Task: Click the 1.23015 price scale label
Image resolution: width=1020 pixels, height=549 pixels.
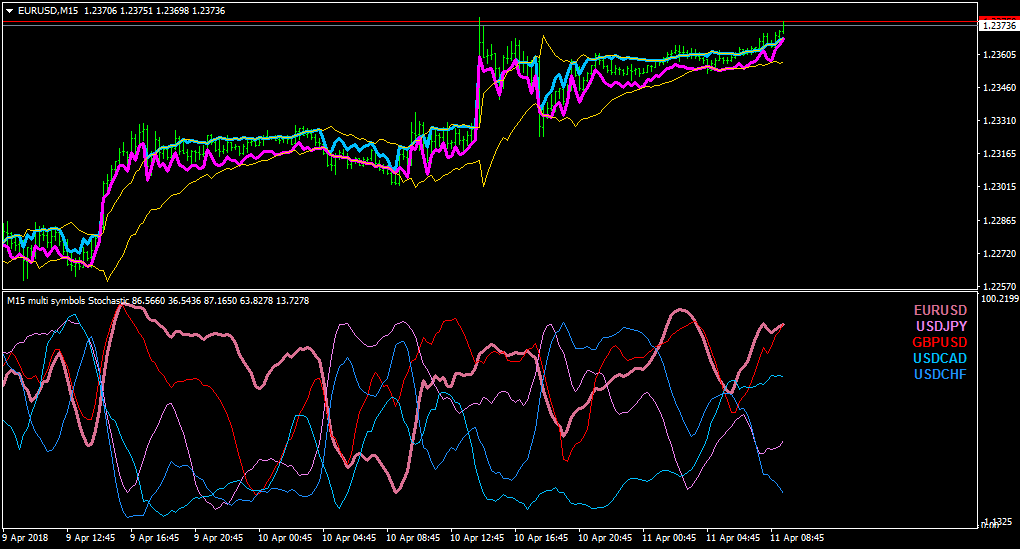Action: click(x=999, y=187)
